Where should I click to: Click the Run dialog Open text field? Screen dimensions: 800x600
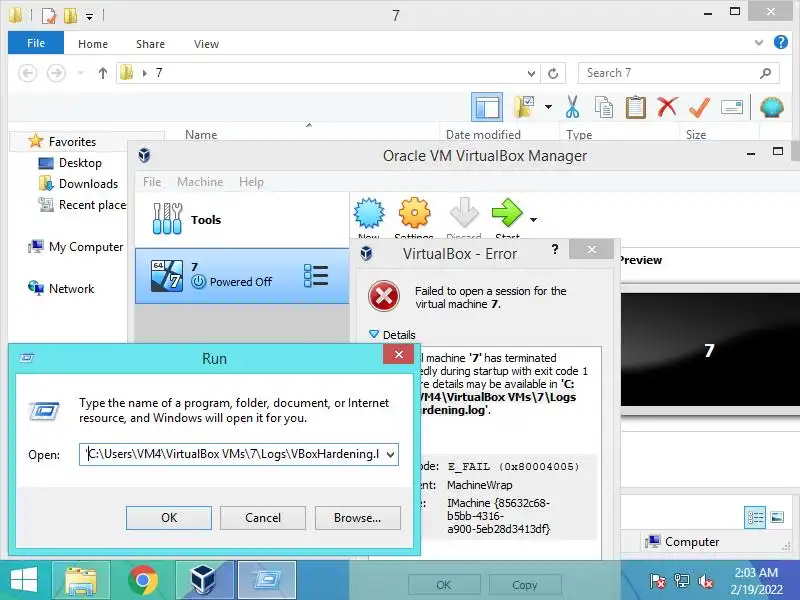(231, 454)
